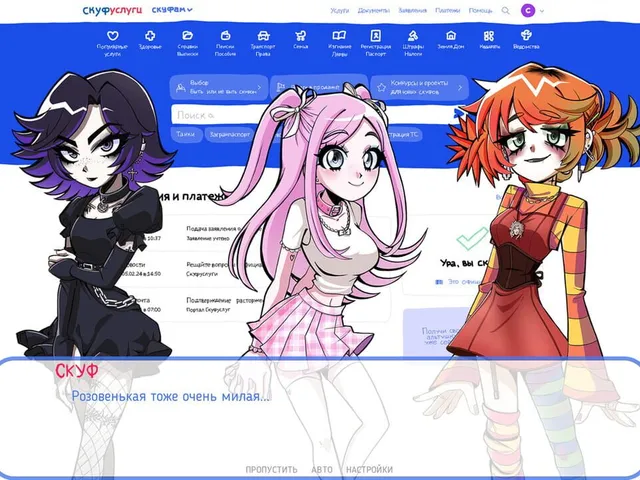Screen dimensions: 640x480
Task: Click the Земля Дом house icon
Action: (451, 36)
